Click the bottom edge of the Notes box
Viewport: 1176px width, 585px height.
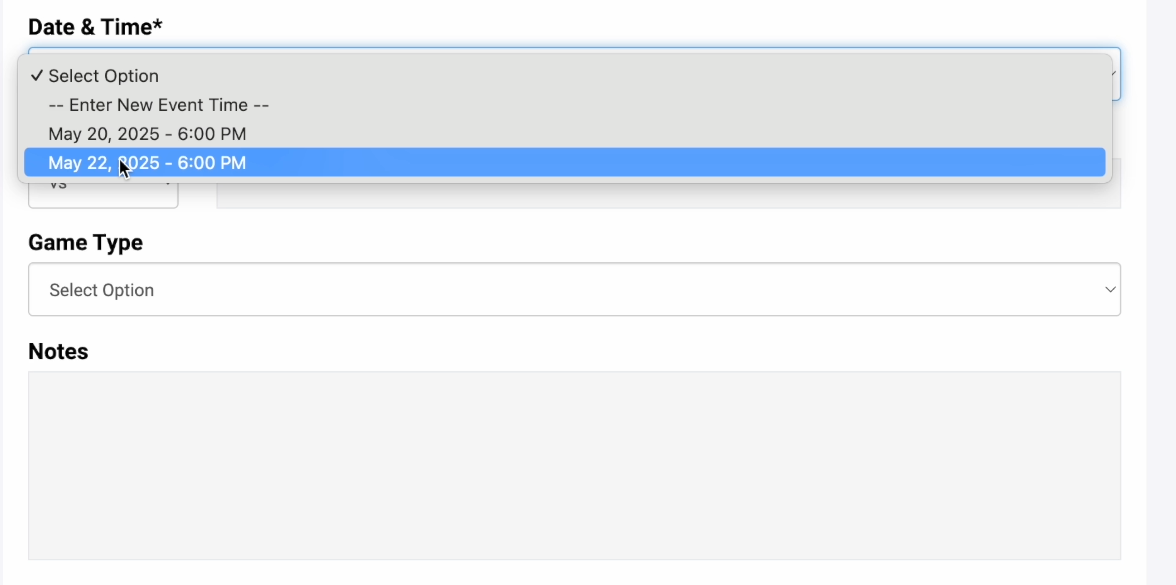tap(574, 558)
